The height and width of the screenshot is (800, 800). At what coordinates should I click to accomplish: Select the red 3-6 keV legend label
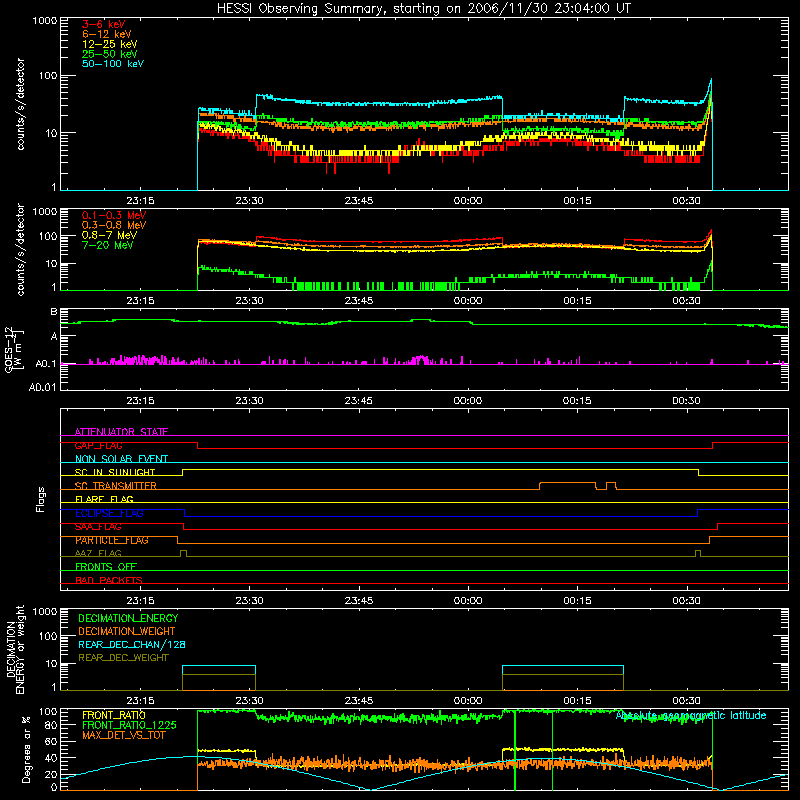pos(104,24)
